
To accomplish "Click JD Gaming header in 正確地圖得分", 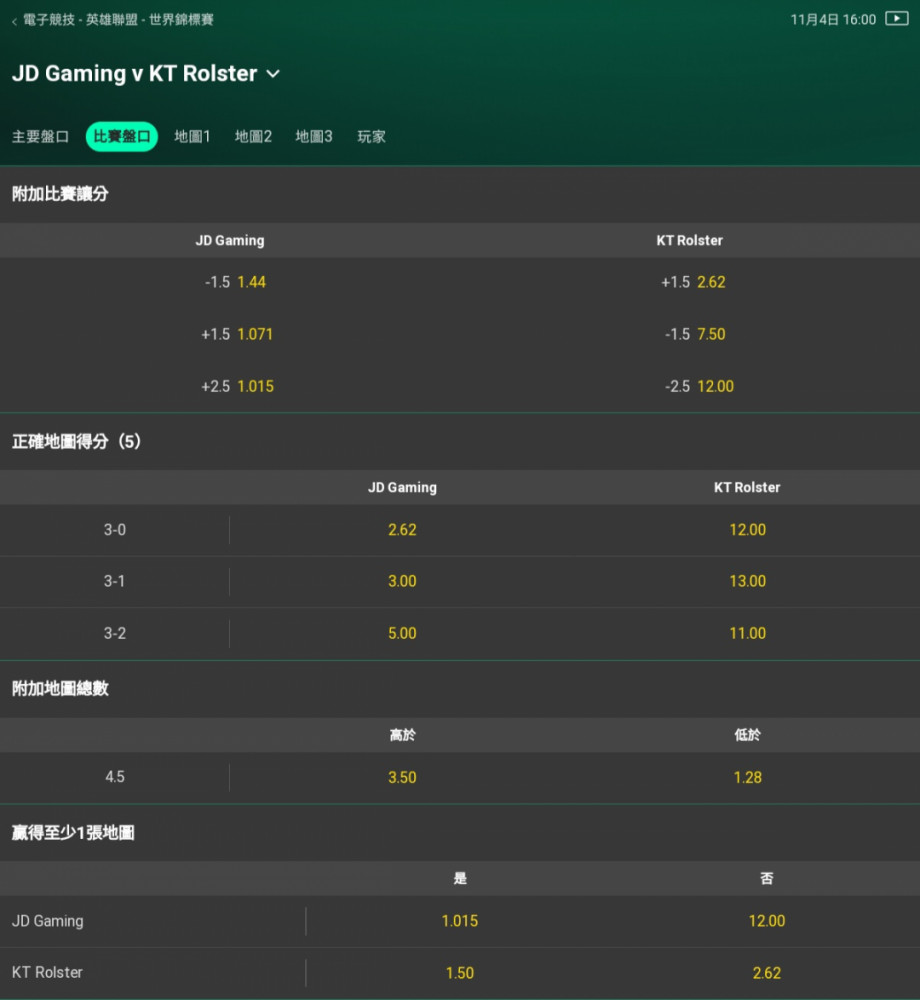I will point(402,488).
